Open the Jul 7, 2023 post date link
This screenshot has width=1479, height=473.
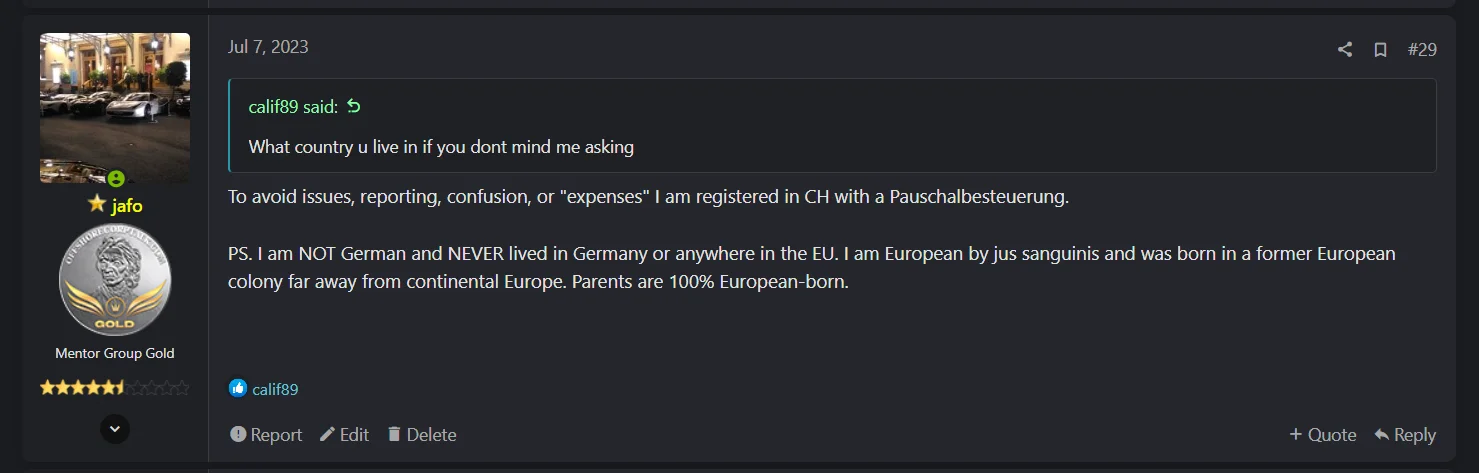pyautogui.click(x=268, y=47)
